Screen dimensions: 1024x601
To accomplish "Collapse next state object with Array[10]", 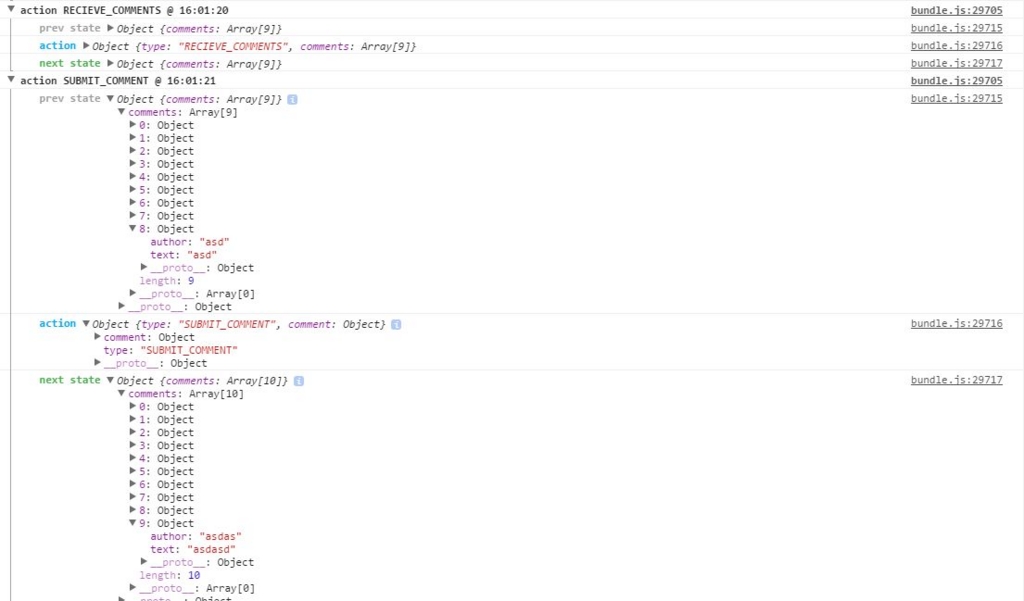I will (110, 380).
